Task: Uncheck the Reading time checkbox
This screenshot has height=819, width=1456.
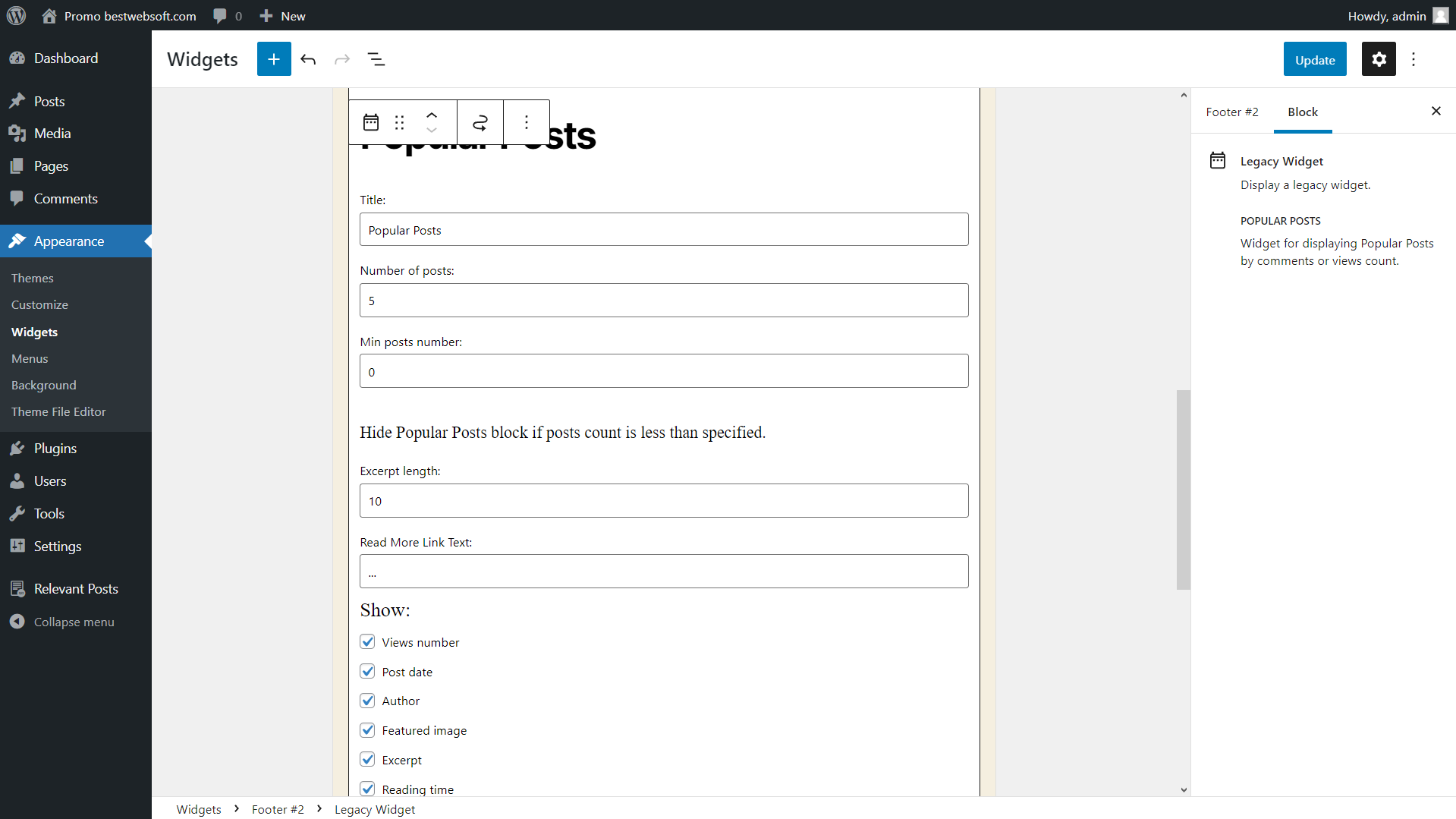Action: tap(367, 788)
